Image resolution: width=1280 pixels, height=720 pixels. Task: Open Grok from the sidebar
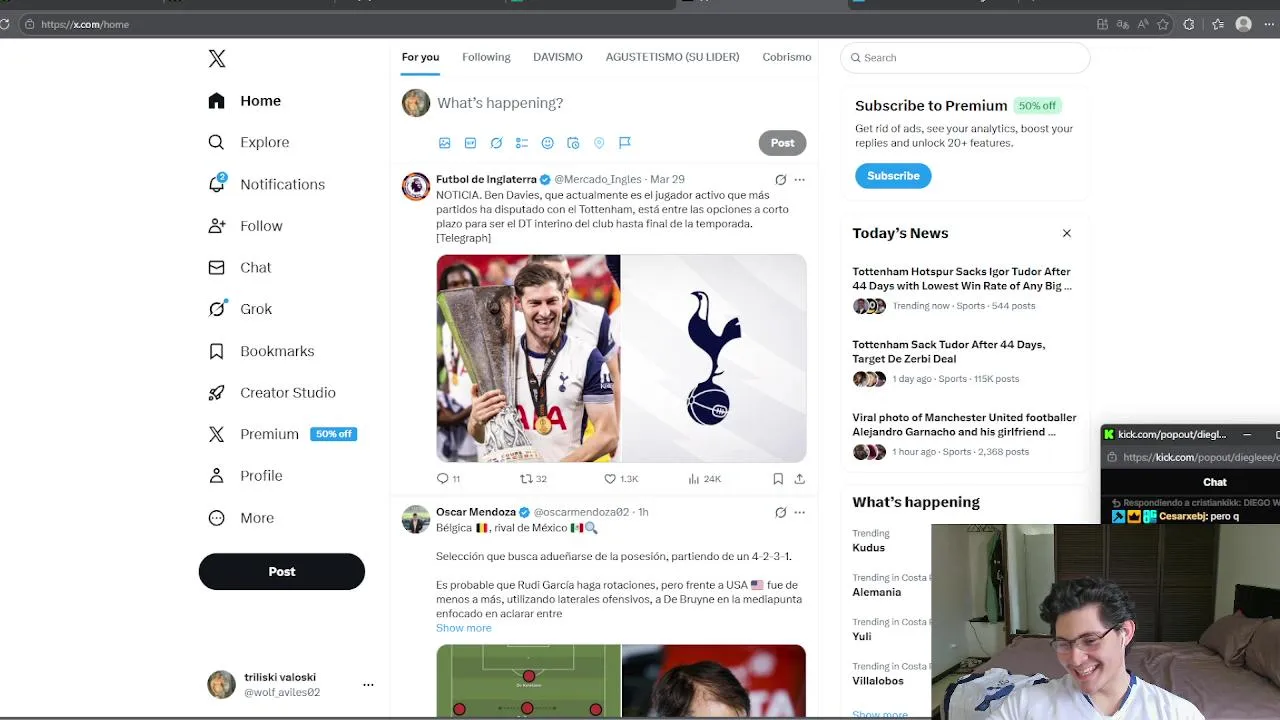click(240, 309)
